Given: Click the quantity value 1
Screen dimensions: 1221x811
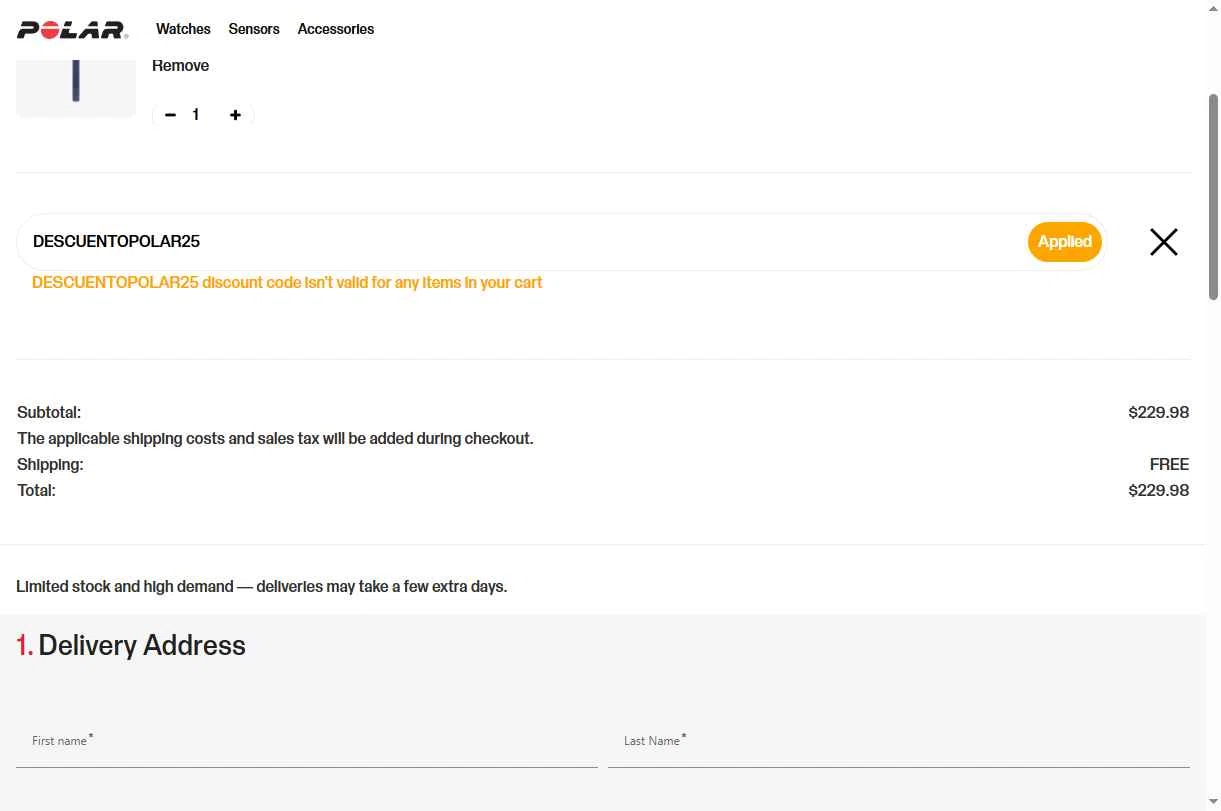Looking at the screenshot, I should [x=196, y=115].
